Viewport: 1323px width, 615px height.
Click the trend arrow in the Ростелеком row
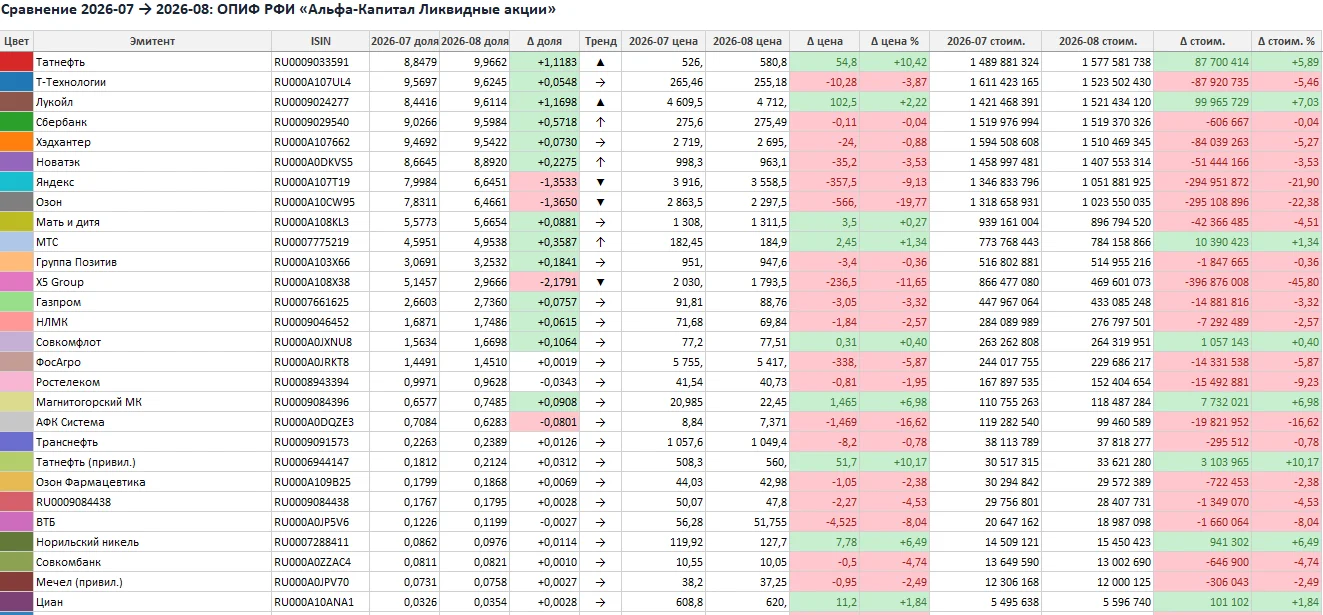click(x=600, y=382)
